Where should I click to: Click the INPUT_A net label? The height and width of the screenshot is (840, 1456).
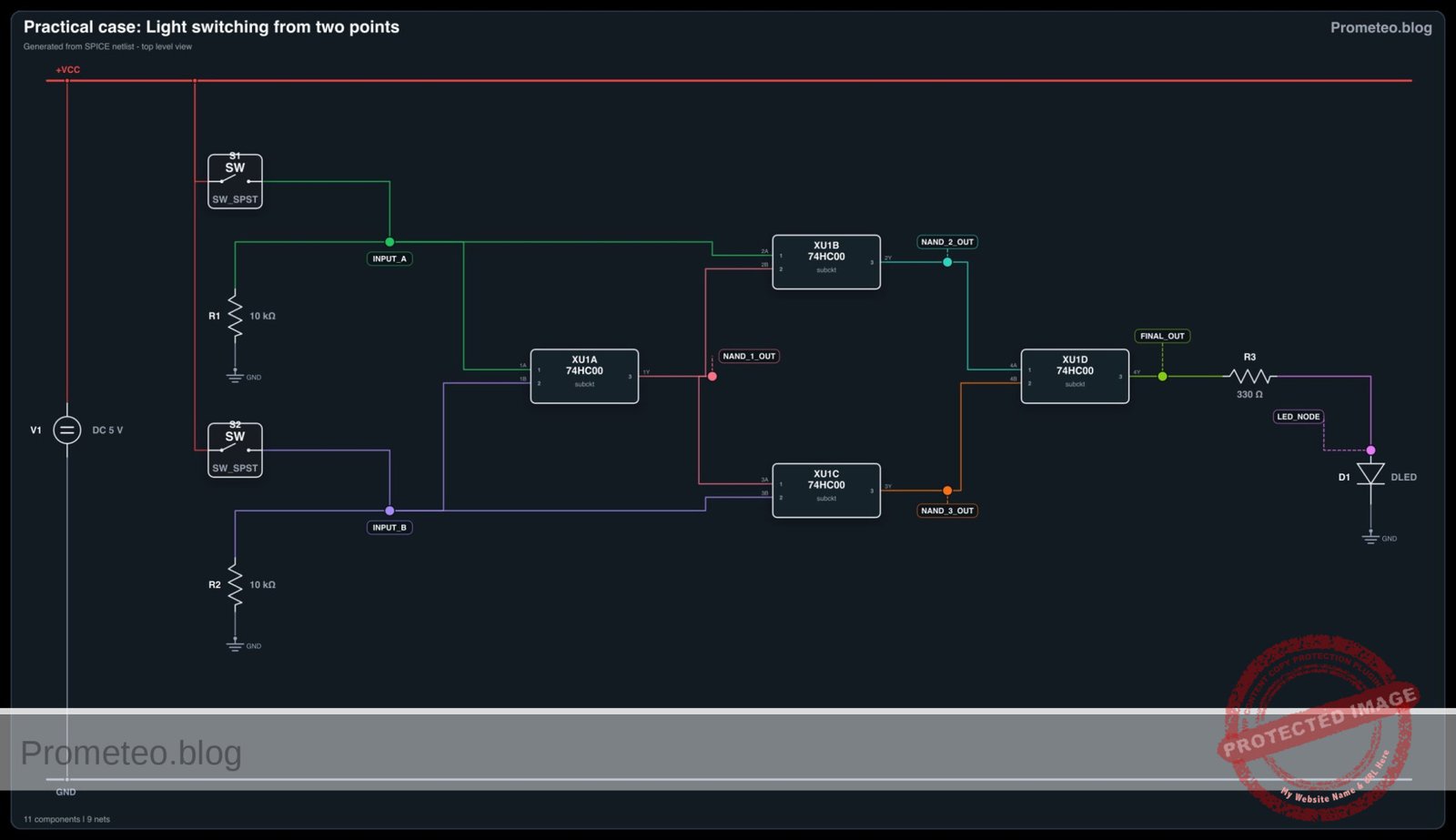(x=389, y=258)
